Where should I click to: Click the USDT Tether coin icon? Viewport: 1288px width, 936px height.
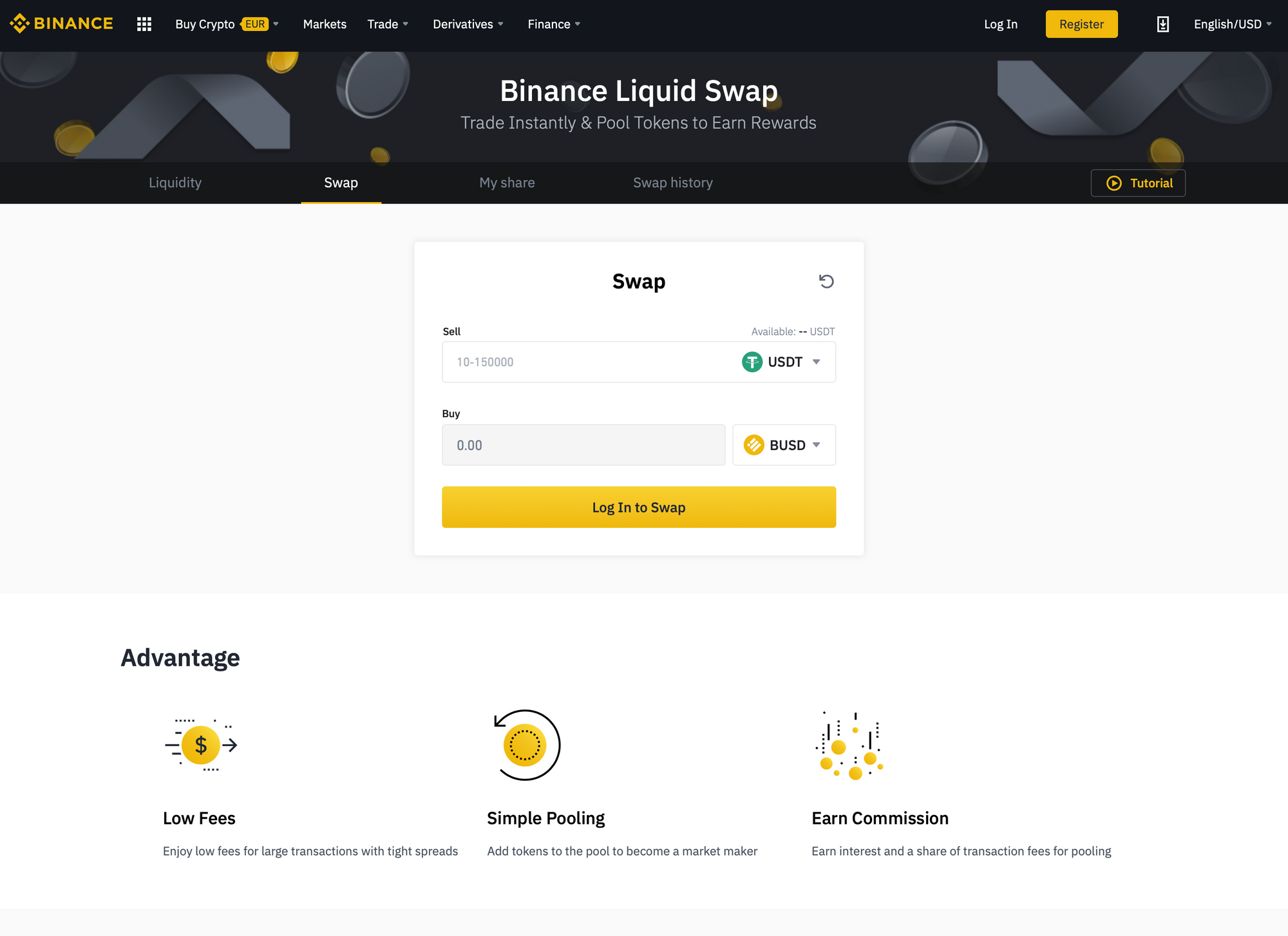[752, 362]
